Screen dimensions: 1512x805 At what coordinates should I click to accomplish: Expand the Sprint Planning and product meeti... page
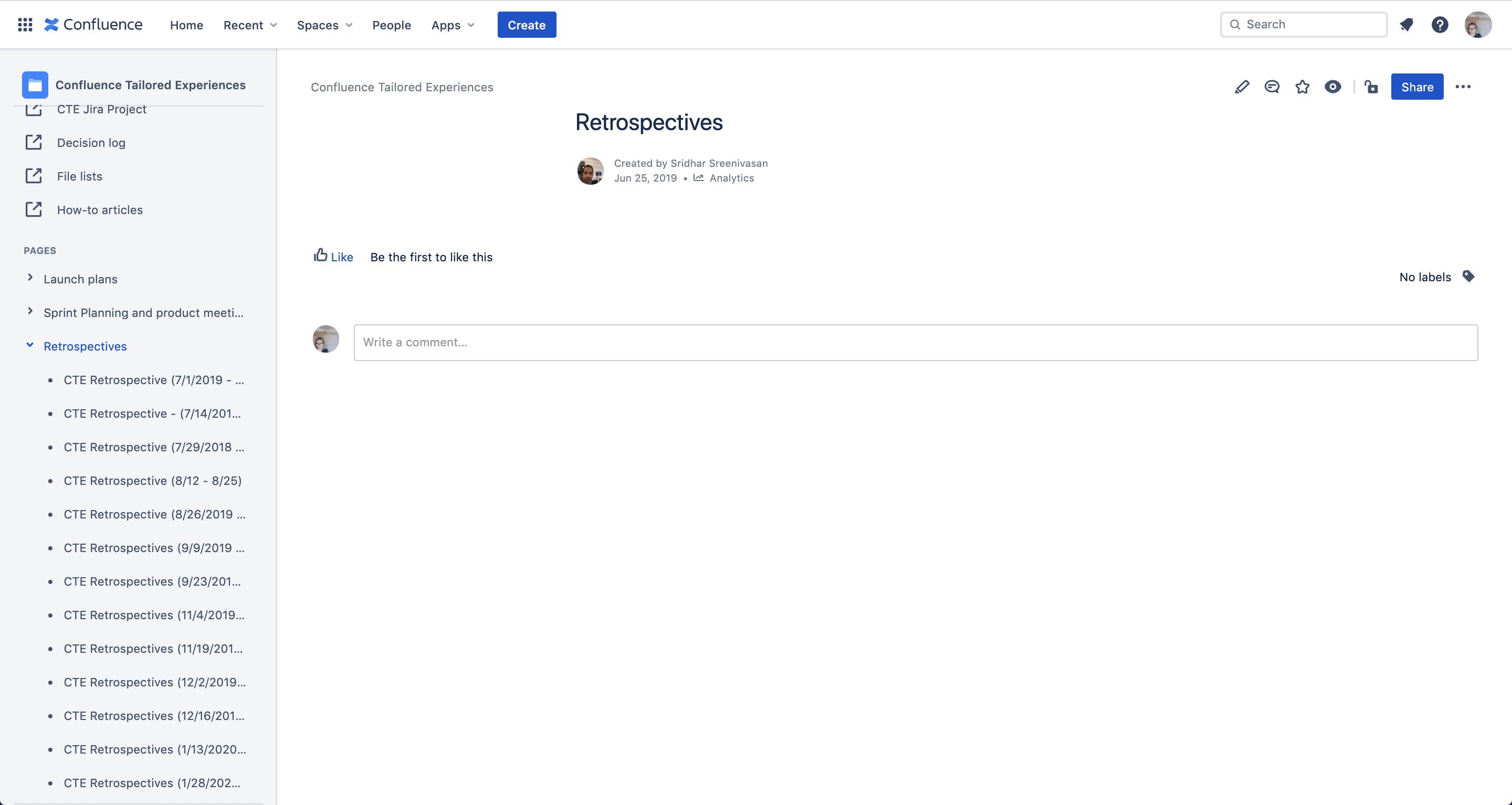(x=28, y=312)
